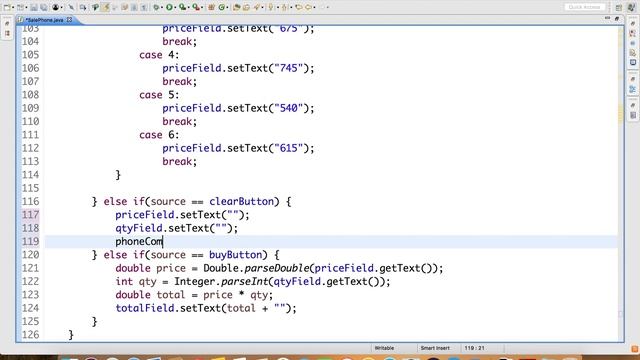The image size is (640, 360).
Task: Click the New Java Class icon
Action: coord(222,7)
